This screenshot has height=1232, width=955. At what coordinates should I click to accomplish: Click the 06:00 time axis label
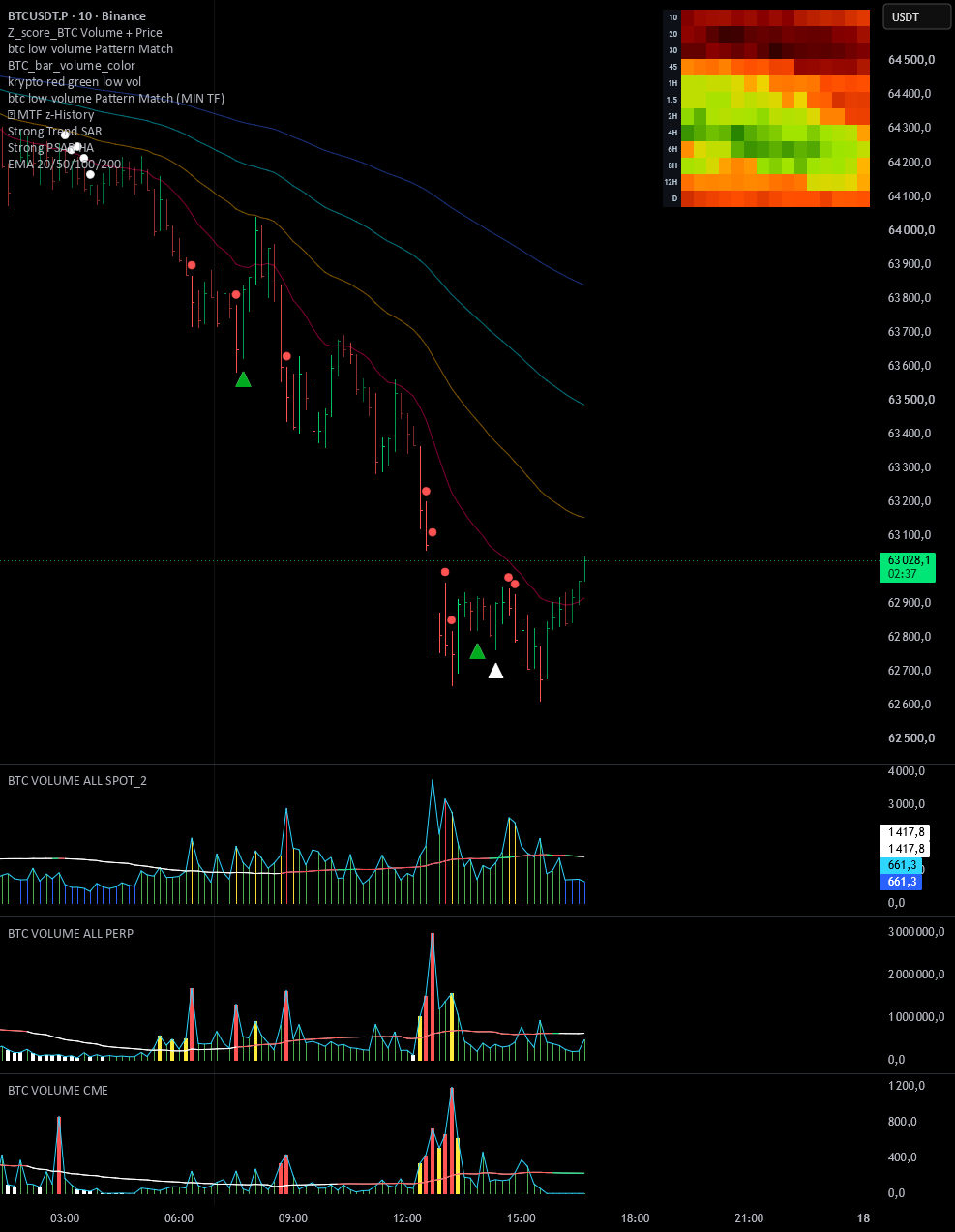click(179, 1218)
